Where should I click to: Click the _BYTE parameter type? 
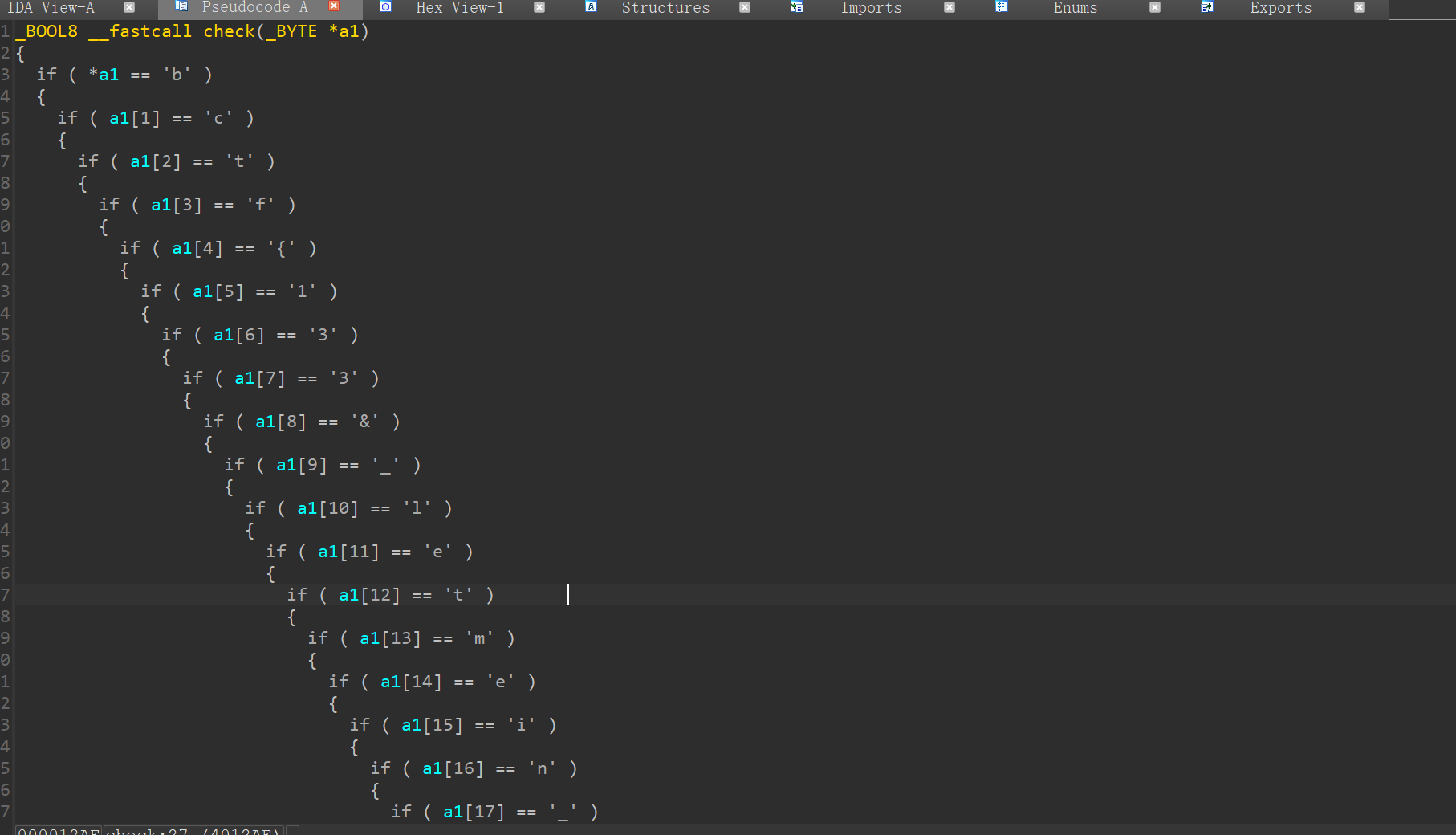[291, 31]
